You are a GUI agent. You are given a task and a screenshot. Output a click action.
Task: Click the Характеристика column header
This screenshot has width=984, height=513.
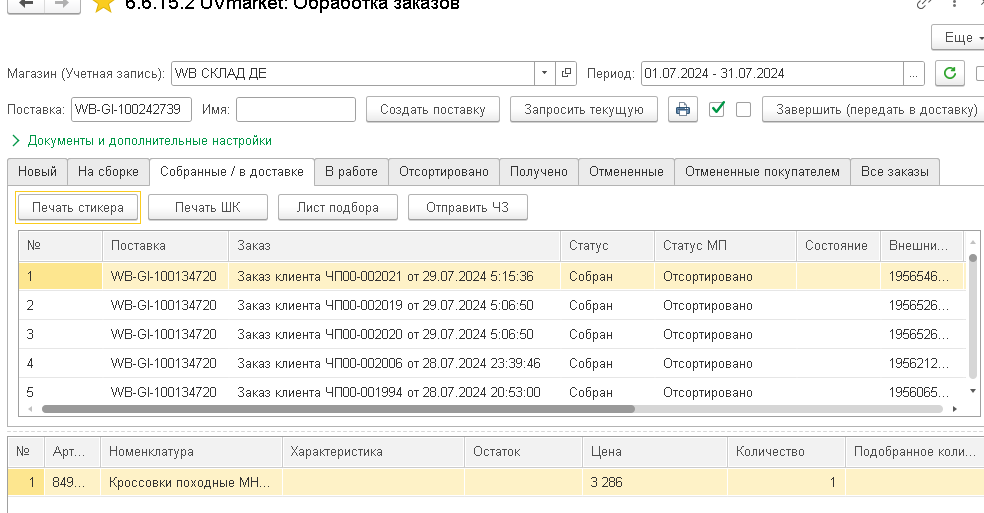pos(373,451)
